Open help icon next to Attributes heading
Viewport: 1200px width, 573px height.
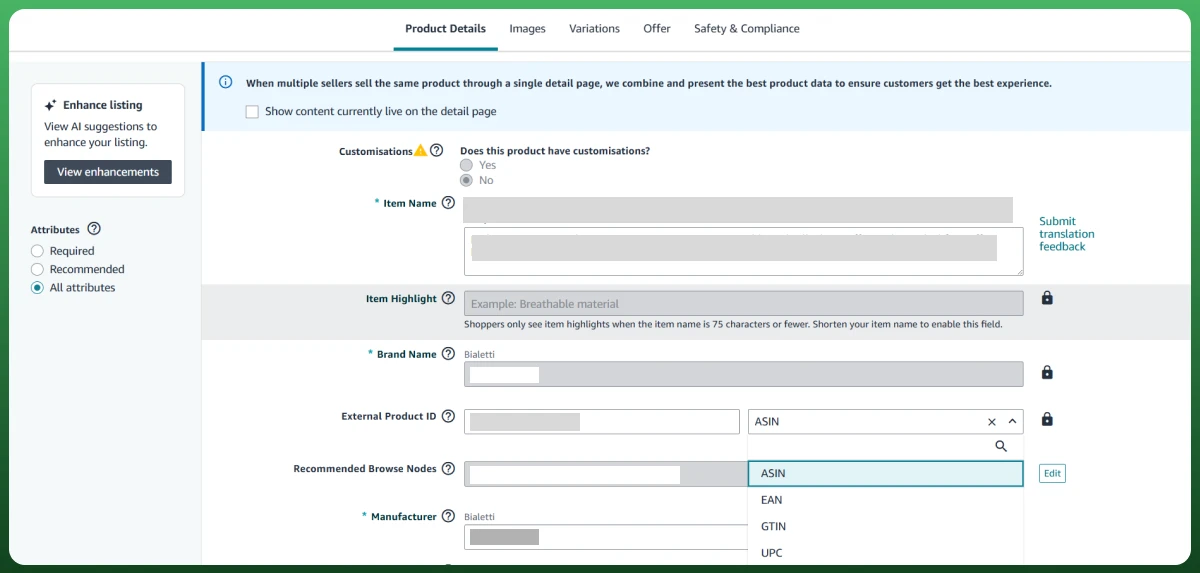(94, 229)
